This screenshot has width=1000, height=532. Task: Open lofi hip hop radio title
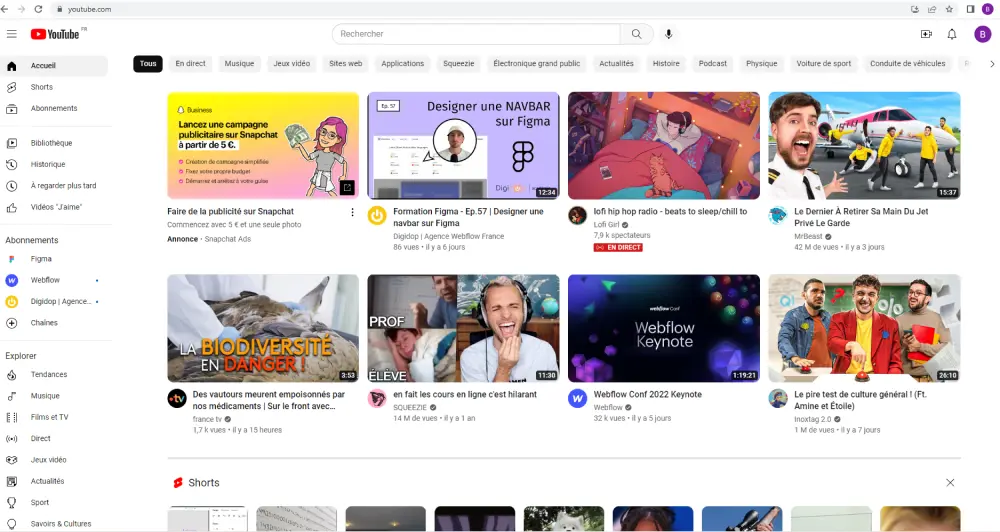click(670, 212)
